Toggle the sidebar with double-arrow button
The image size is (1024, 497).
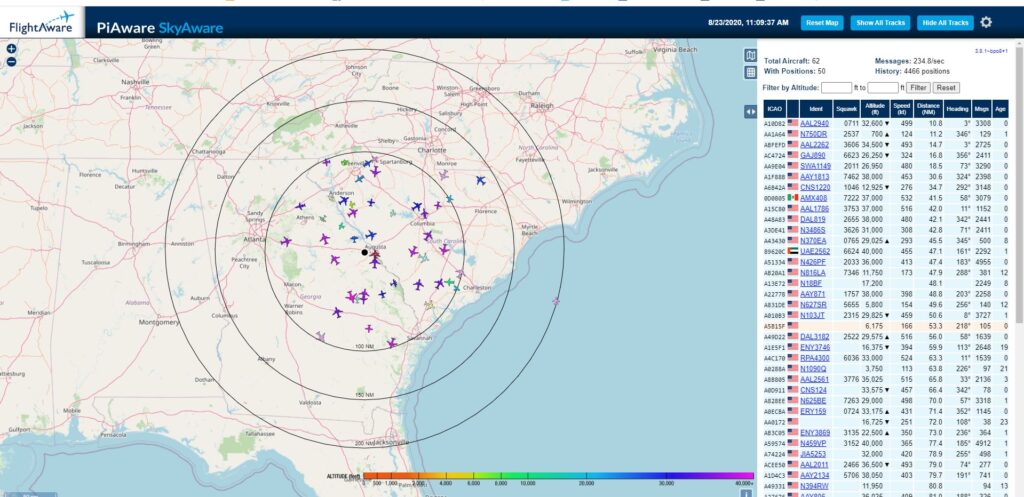click(x=751, y=112)
